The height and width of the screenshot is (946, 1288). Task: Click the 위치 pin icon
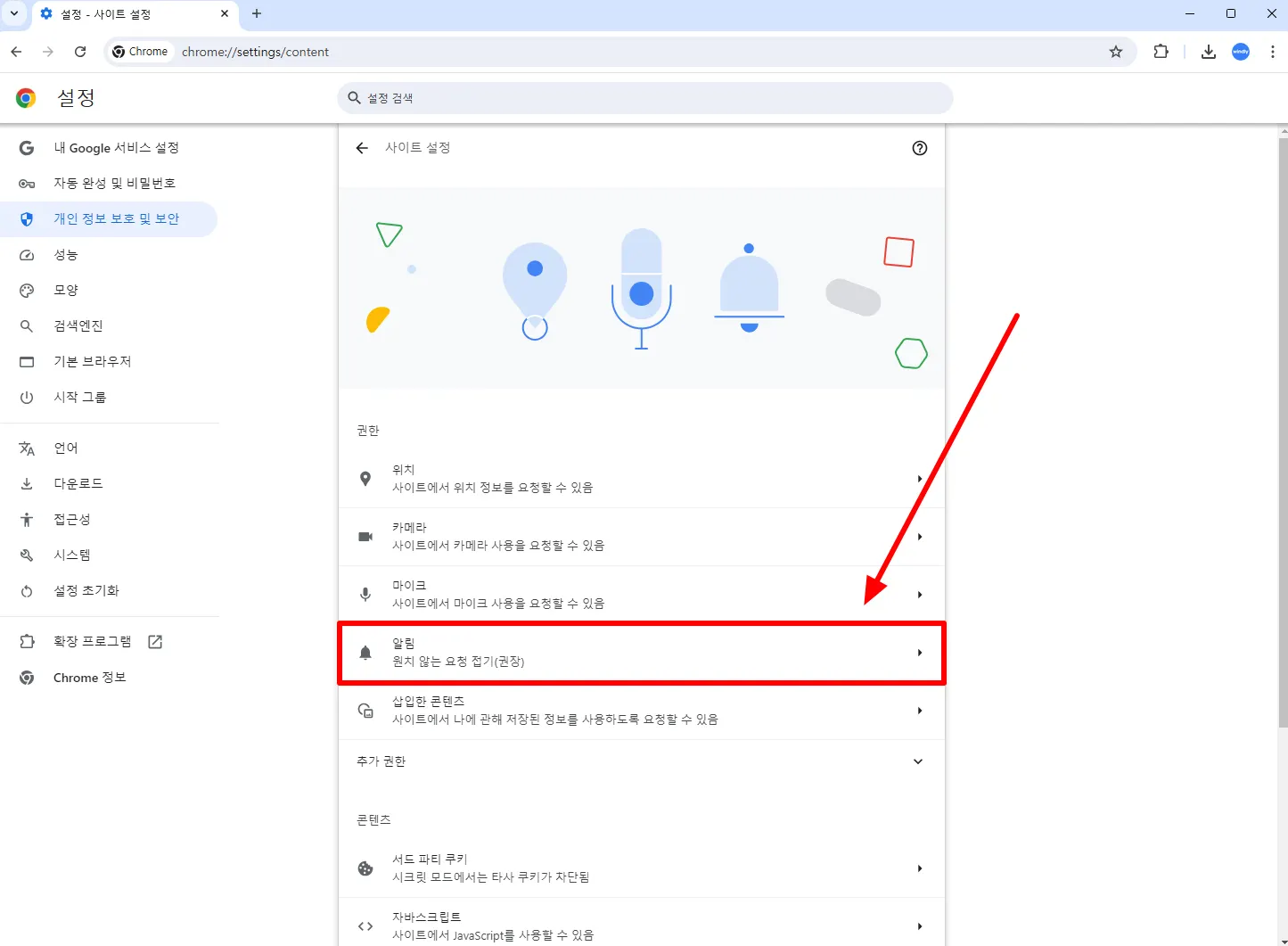pos(365,479)
